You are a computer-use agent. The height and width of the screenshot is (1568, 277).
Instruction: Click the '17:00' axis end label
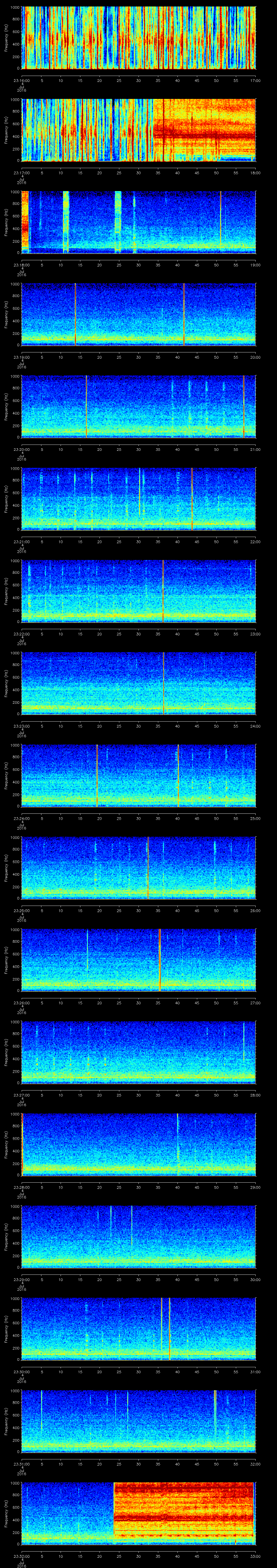(x=255, y=80)
